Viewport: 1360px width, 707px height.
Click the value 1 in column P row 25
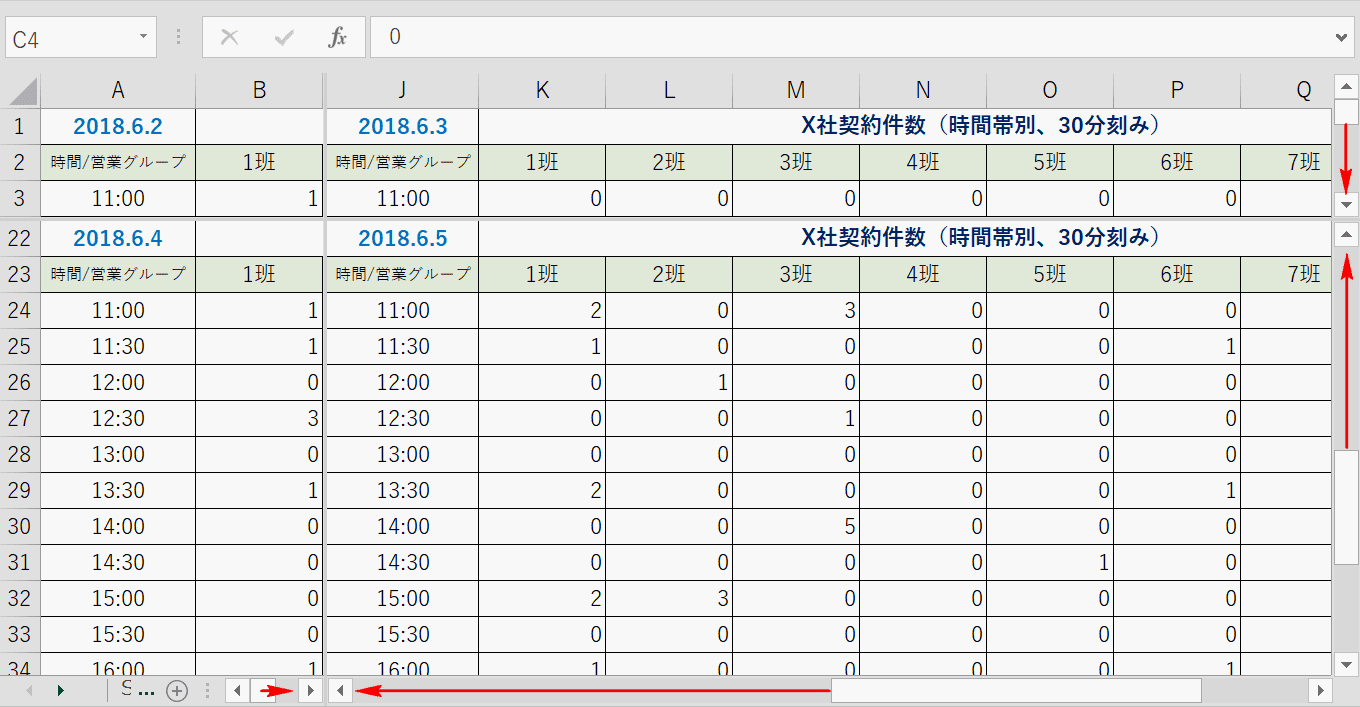point(1177,347)
